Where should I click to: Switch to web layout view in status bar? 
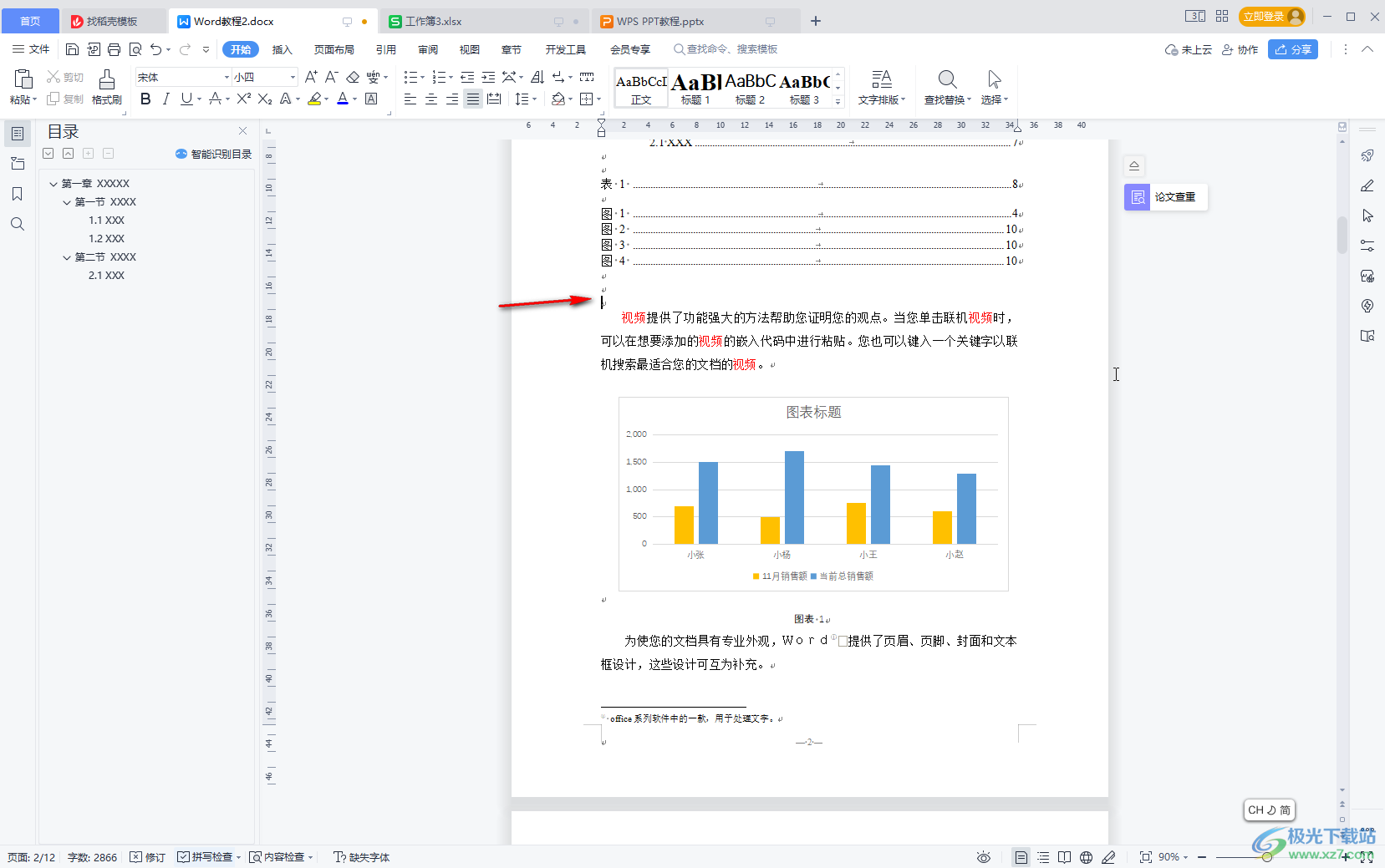point(1086,857)
